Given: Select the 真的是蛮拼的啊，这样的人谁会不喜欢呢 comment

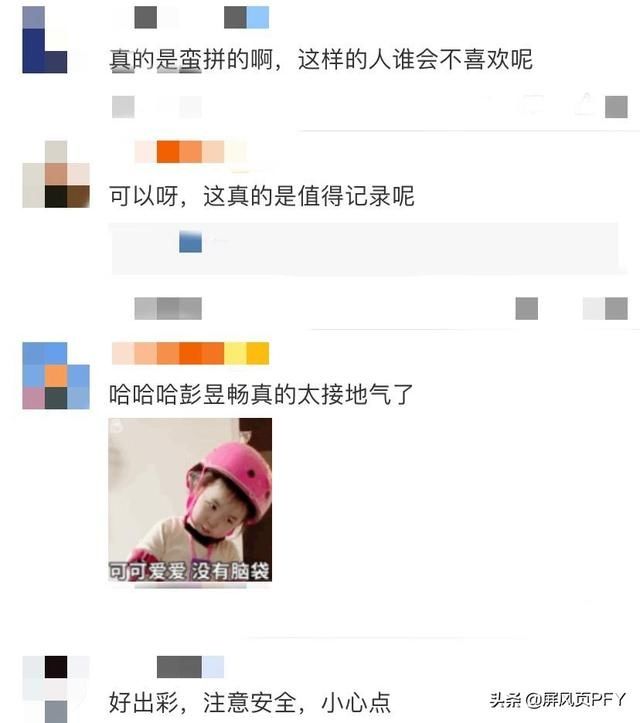Looking at the screenshot, I should point(321,60).
